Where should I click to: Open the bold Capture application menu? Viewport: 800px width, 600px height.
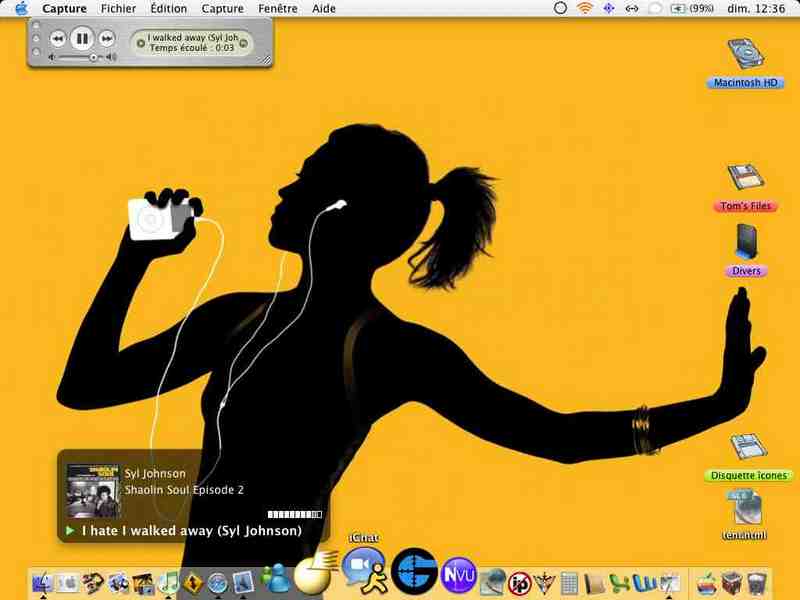[64, 9]
